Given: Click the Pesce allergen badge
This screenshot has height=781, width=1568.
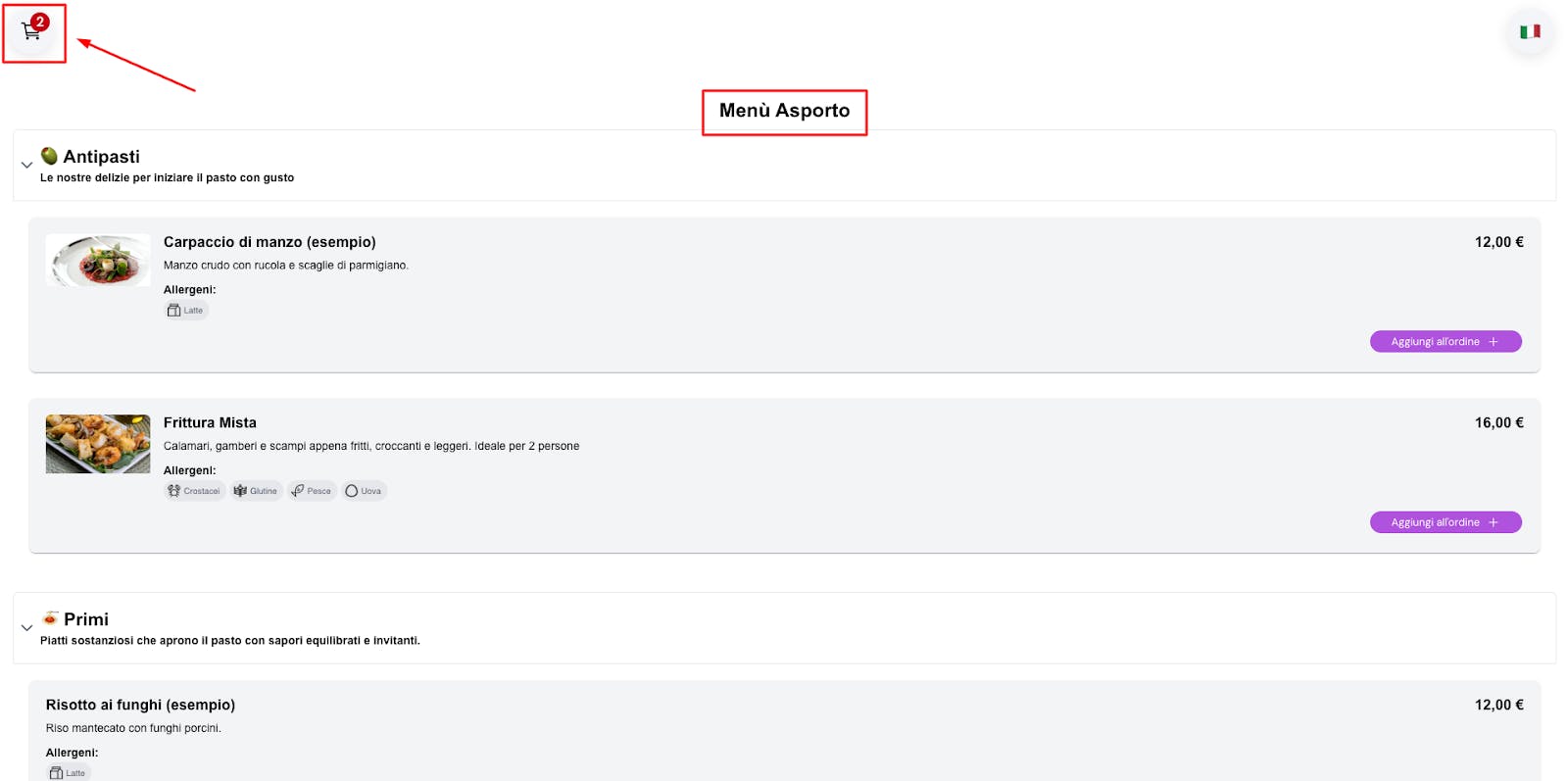Looking at the screenshot, I should coord(312,491).
